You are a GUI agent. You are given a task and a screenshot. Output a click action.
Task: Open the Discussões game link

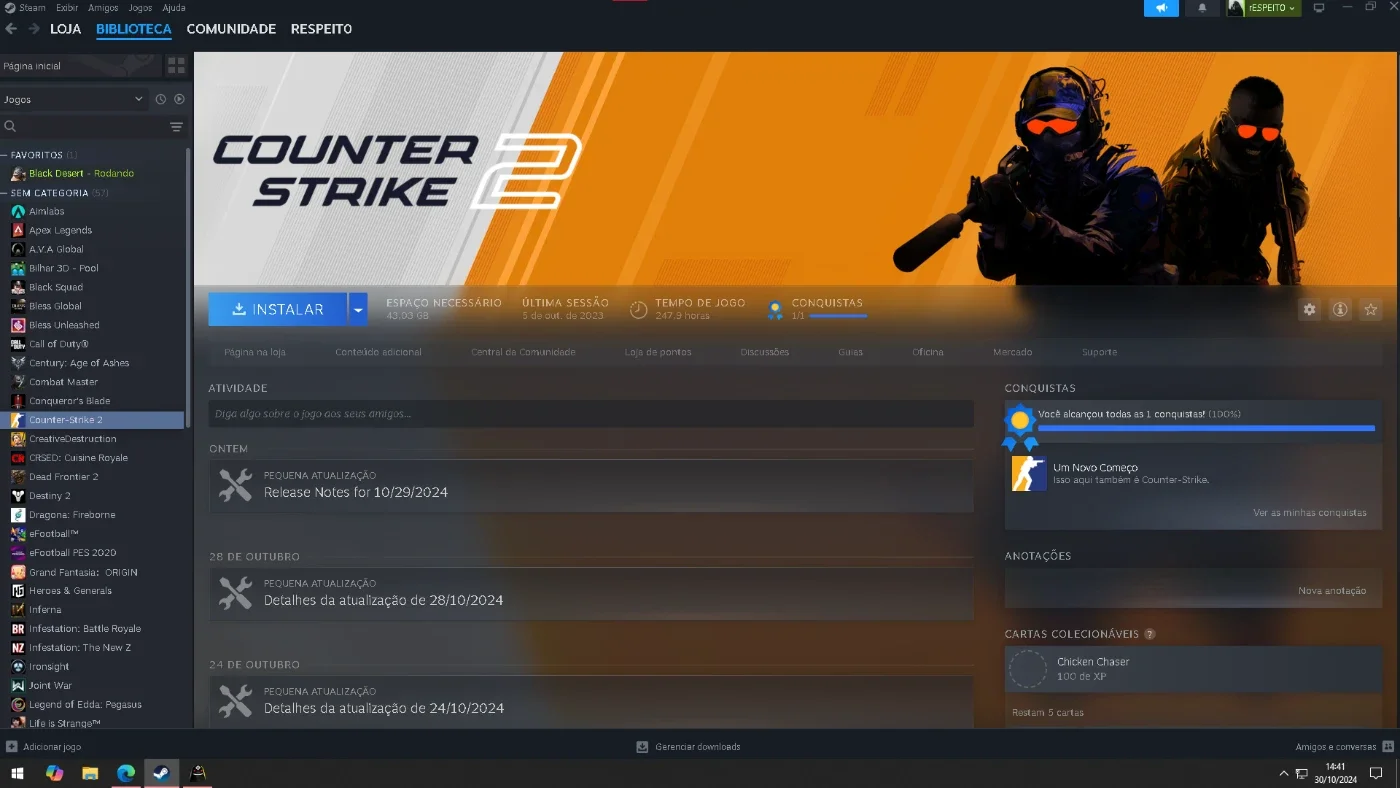765,352
